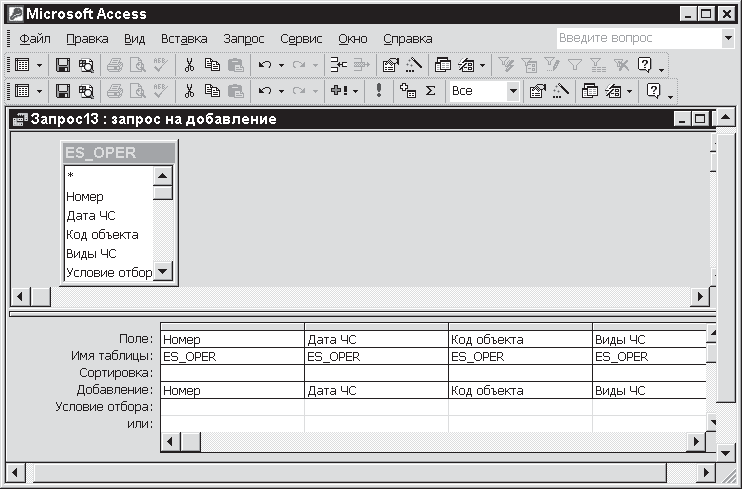Open the Файл menu
Screen dimensions: 742x489
[x=35, y=38]
